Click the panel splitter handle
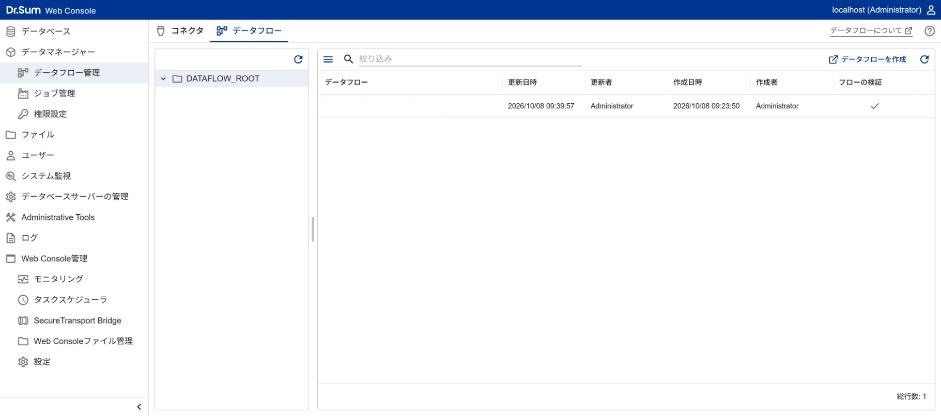This screenshot has width=941, height=416. point(313,229)
